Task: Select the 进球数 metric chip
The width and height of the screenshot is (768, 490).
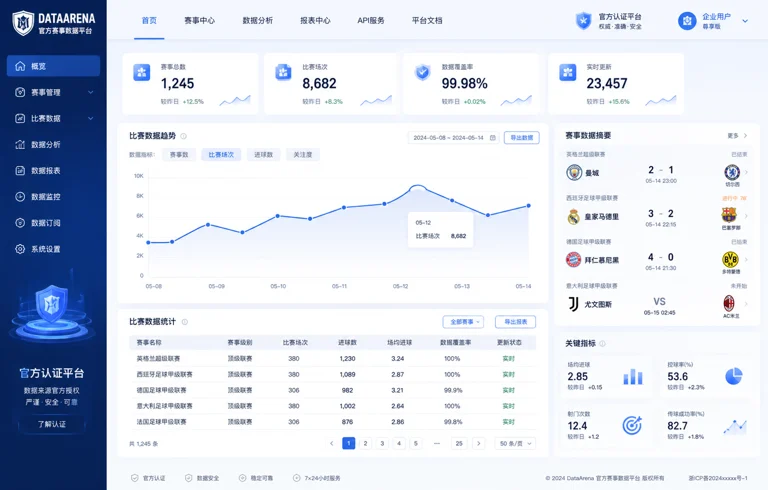Action: 264,155
